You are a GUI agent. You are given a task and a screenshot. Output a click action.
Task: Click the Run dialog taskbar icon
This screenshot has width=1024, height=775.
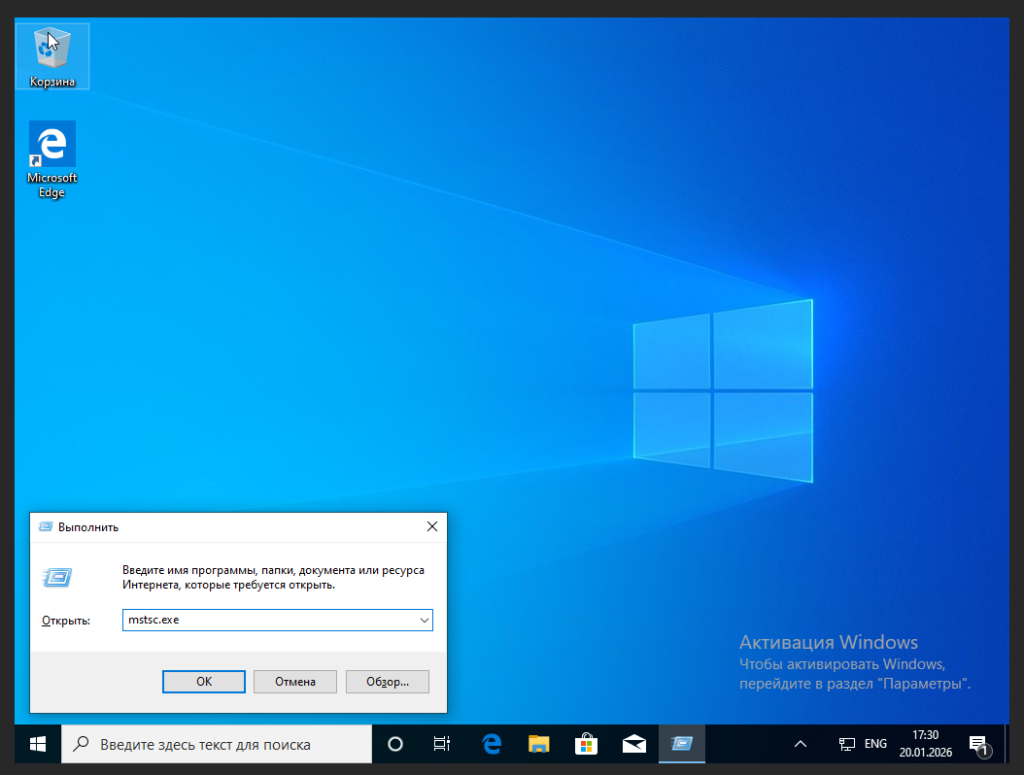point(682,744)
